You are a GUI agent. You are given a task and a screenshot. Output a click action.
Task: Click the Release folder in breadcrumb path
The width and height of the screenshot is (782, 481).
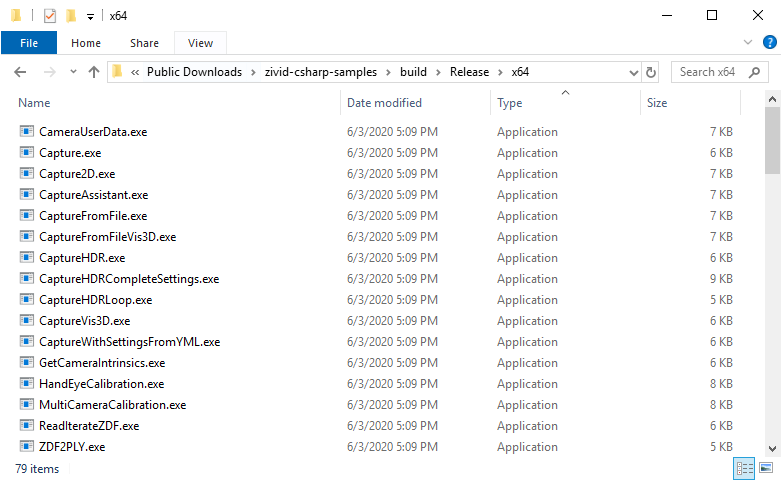468,72
